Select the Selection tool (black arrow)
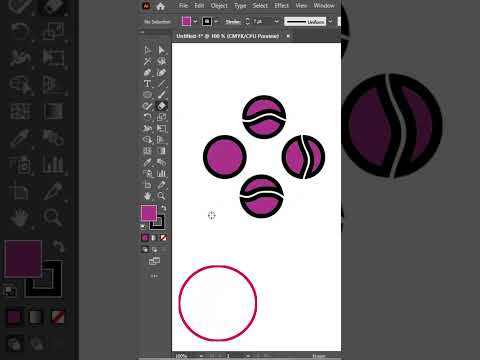The height and width of the screenshot is (360, 480). [148, 50]
